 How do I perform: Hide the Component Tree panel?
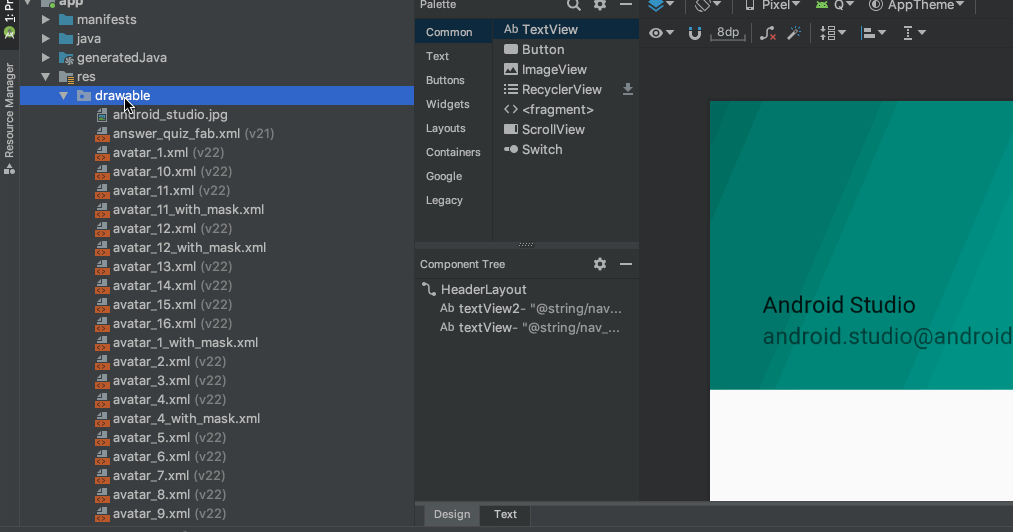[x=625, y=264]
